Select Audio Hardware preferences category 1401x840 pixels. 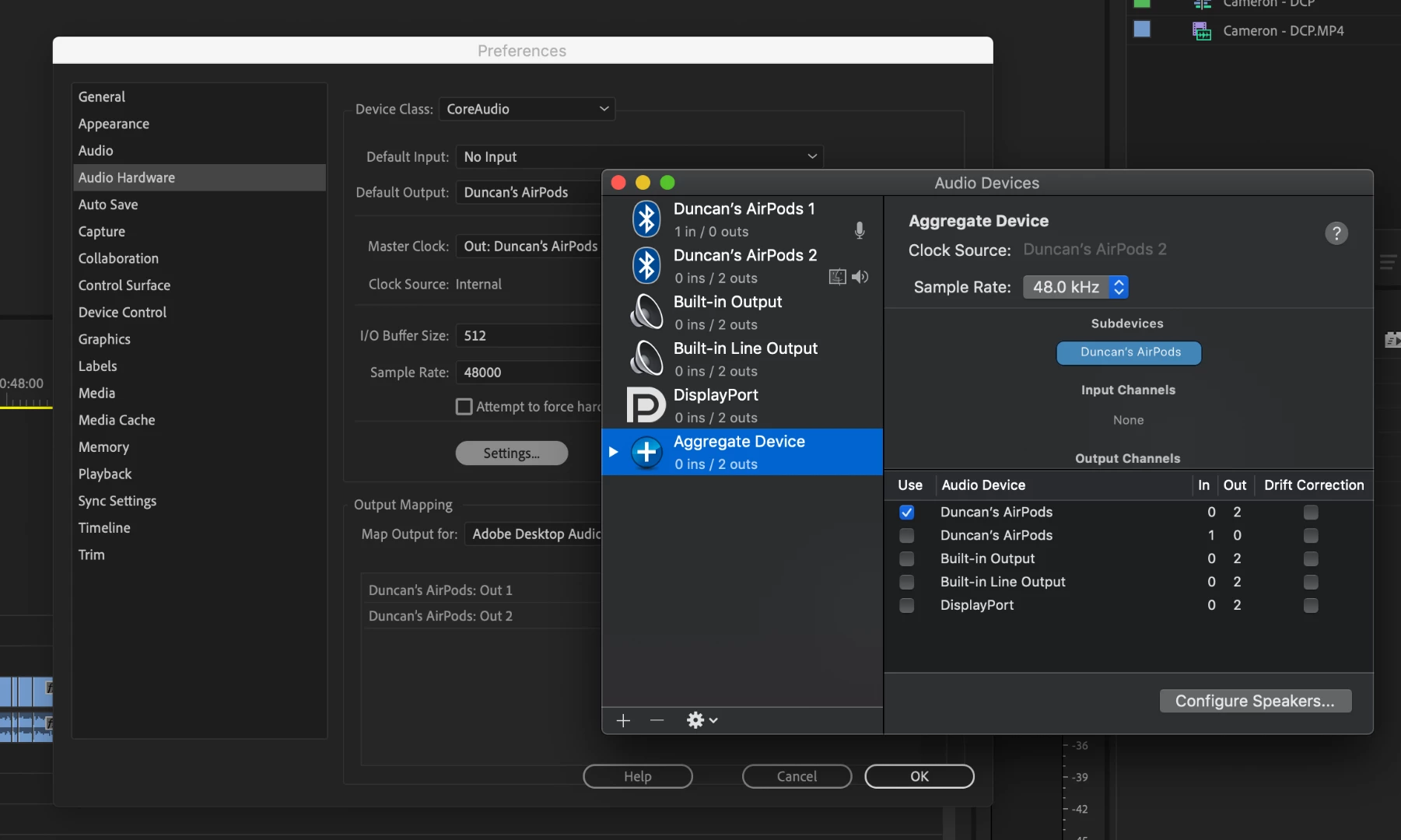(199, 177)
